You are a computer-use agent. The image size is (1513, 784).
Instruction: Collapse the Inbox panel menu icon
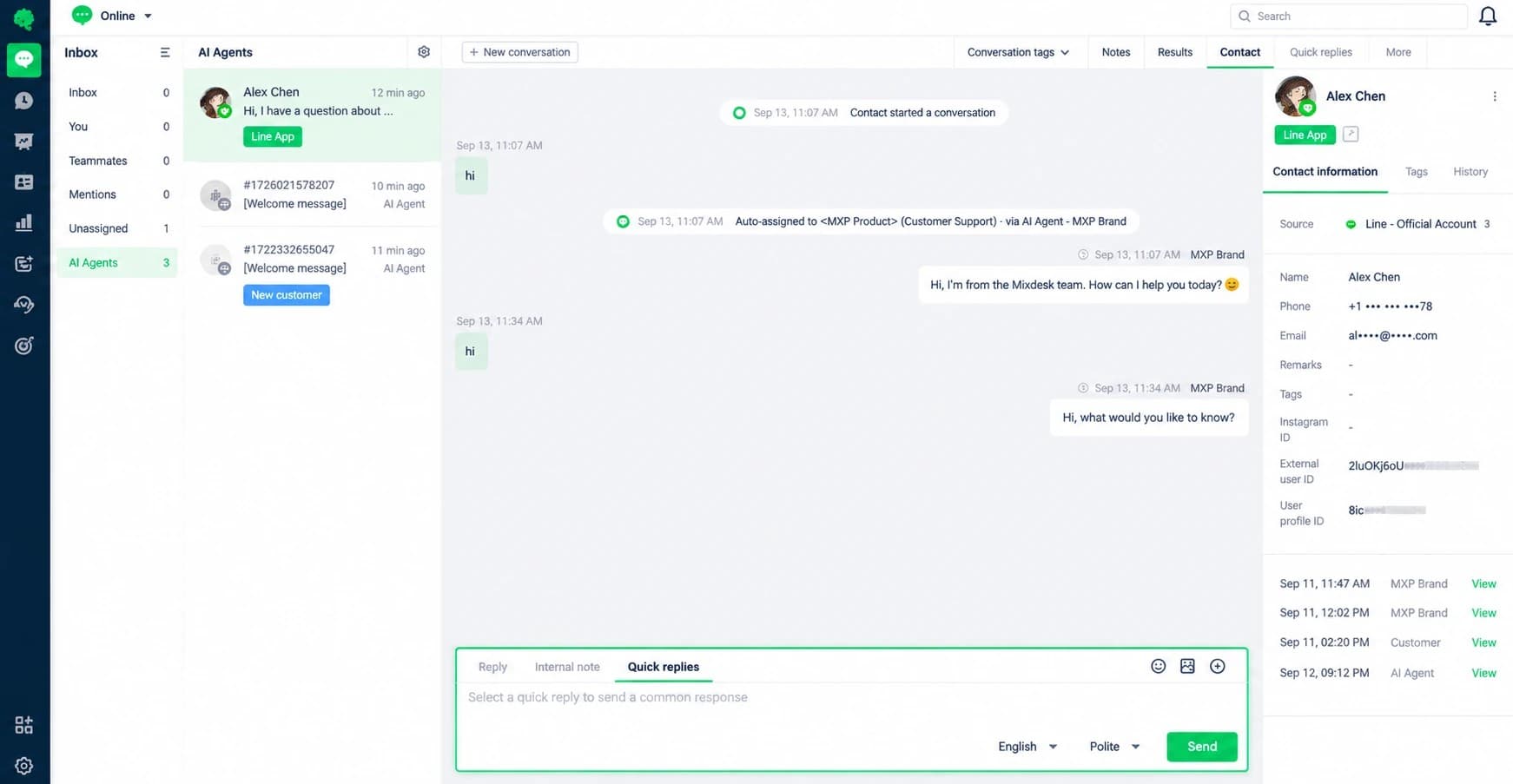(x=165, y=53)
